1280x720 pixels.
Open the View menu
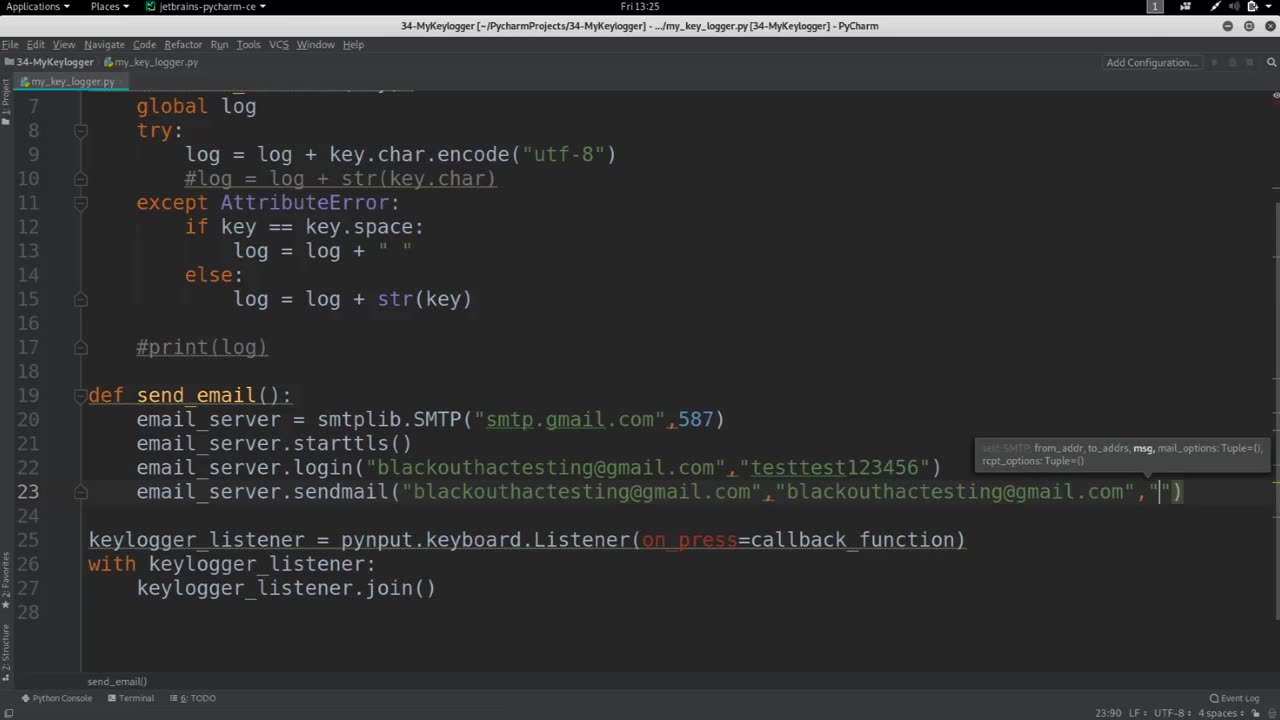(x=64, y=44)
